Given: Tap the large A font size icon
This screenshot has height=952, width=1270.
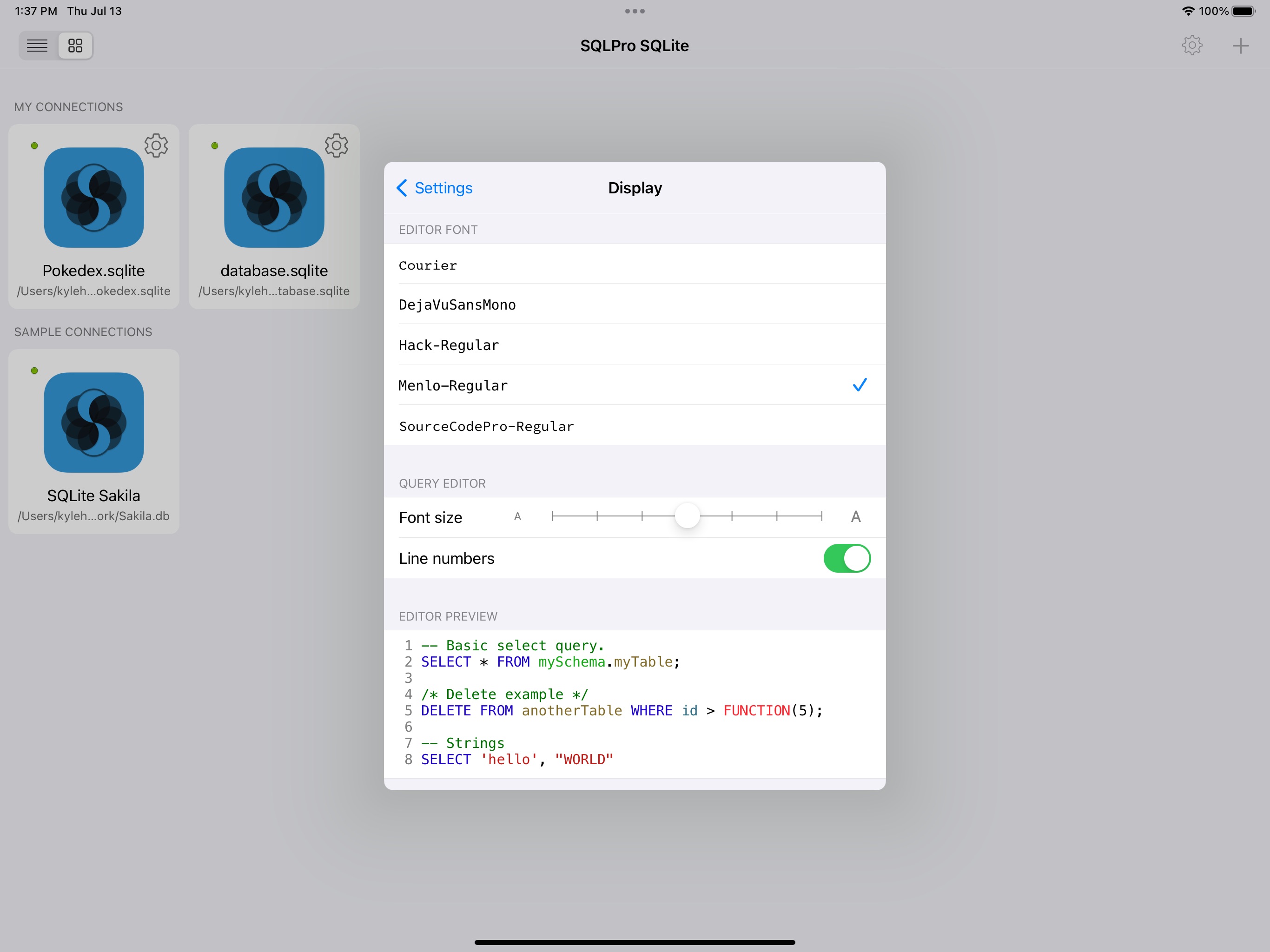Looking at the screenshot, I should pos(855,517).
